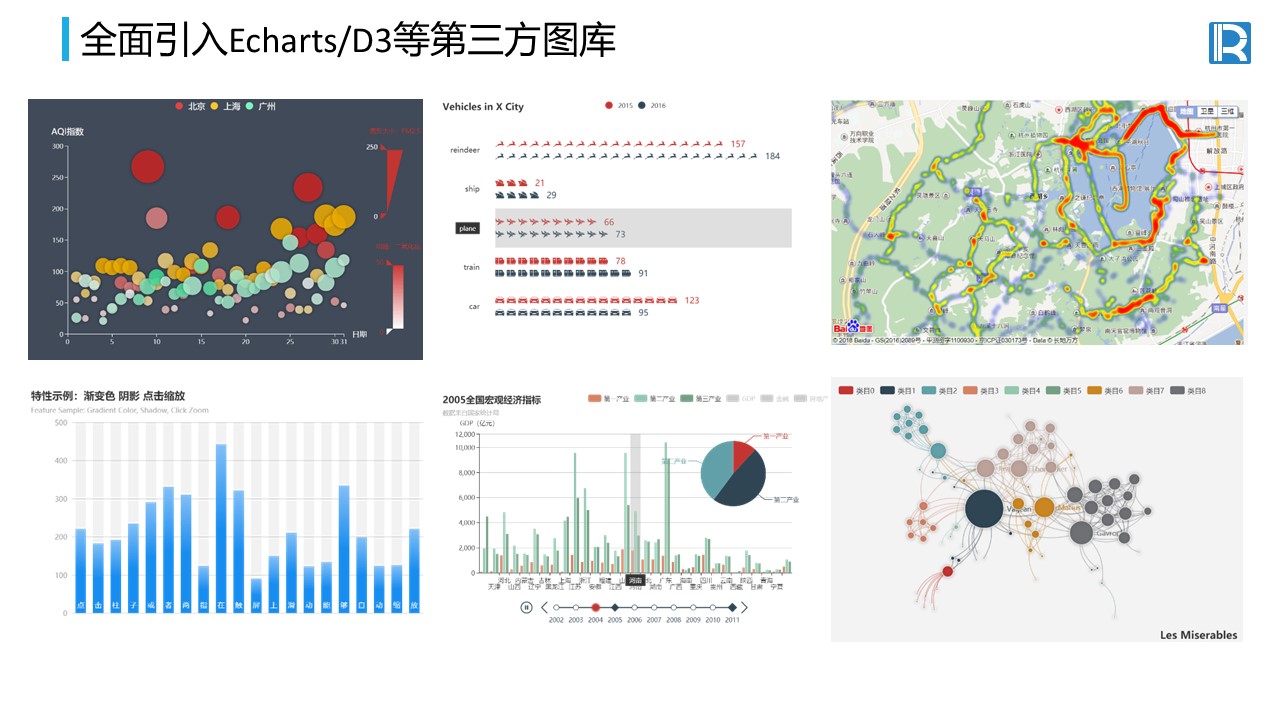Screen dimensions: 1280x720
Task: Click the 特性示例 bar chart title
Action: (x=107, y=396)
